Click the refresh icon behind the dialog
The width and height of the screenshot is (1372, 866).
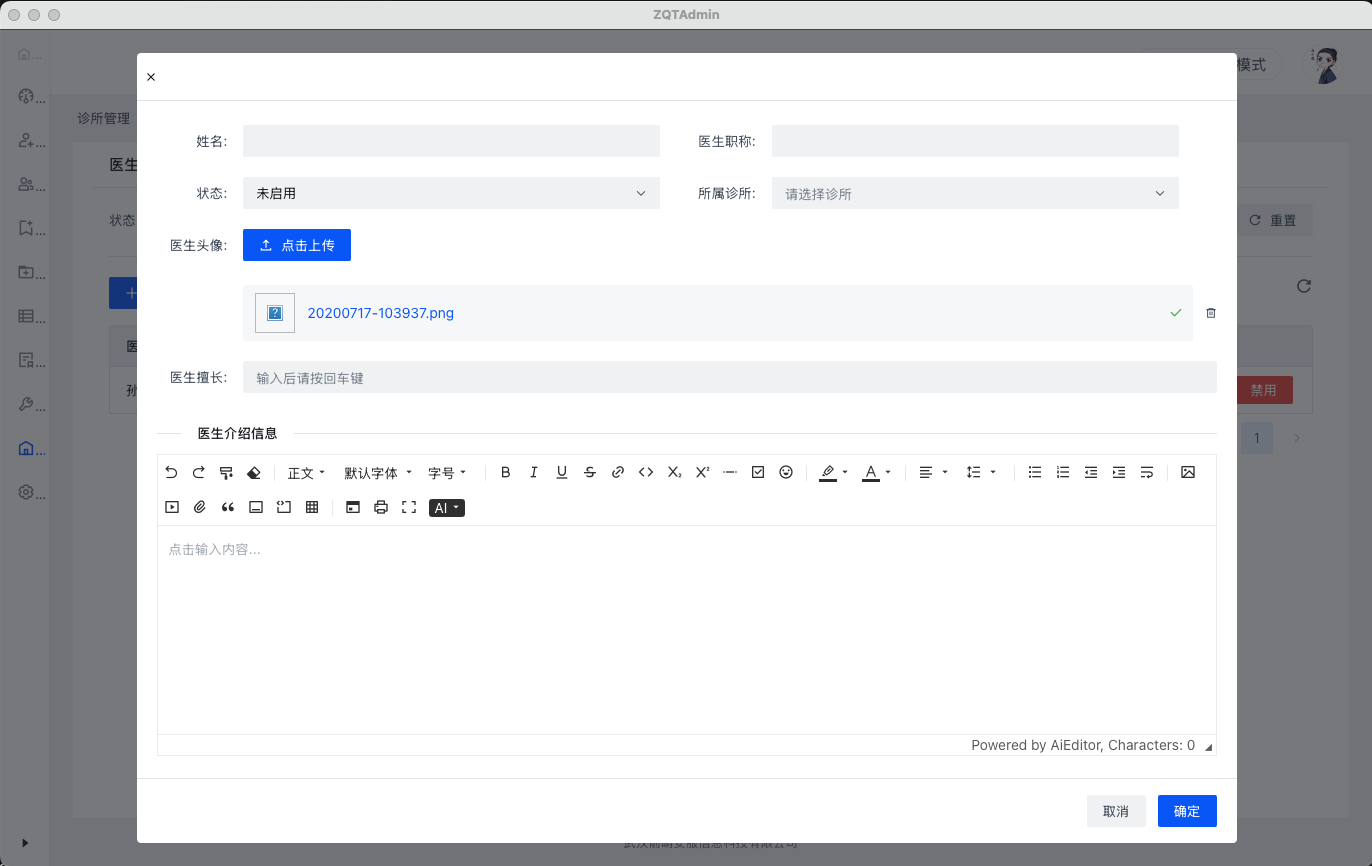[1303, 286]
